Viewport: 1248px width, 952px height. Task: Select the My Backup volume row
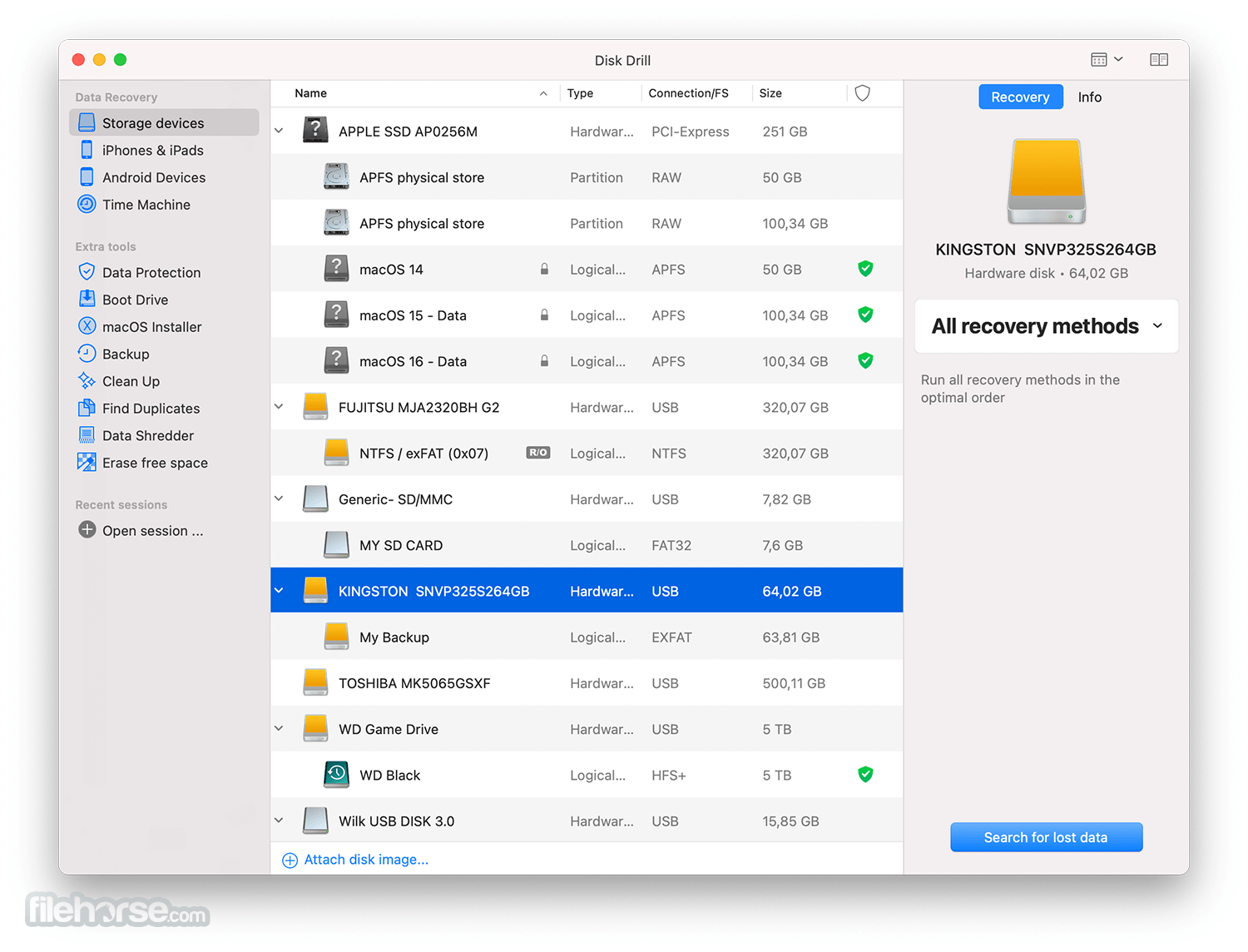(x=587, y=637)
